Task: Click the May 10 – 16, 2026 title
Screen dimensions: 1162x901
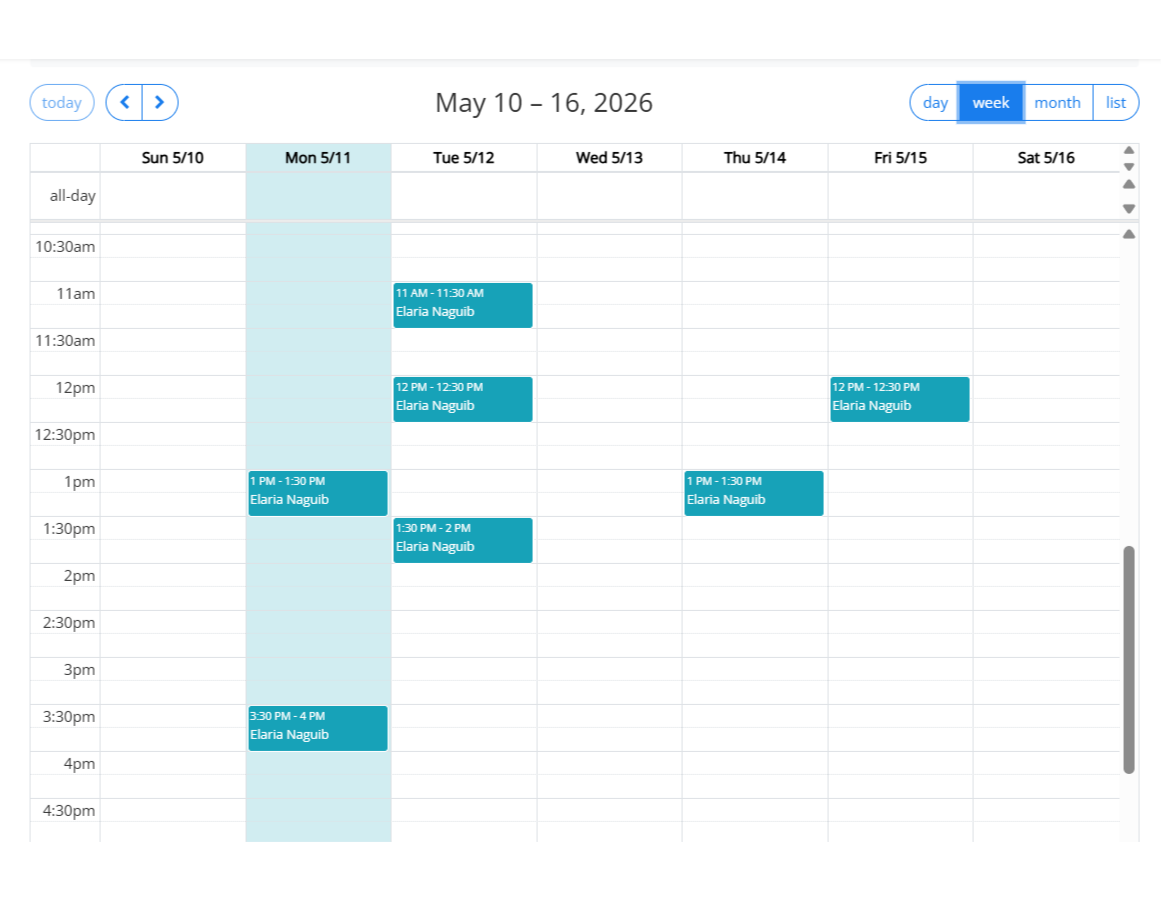Action: (x=544, y=102)
